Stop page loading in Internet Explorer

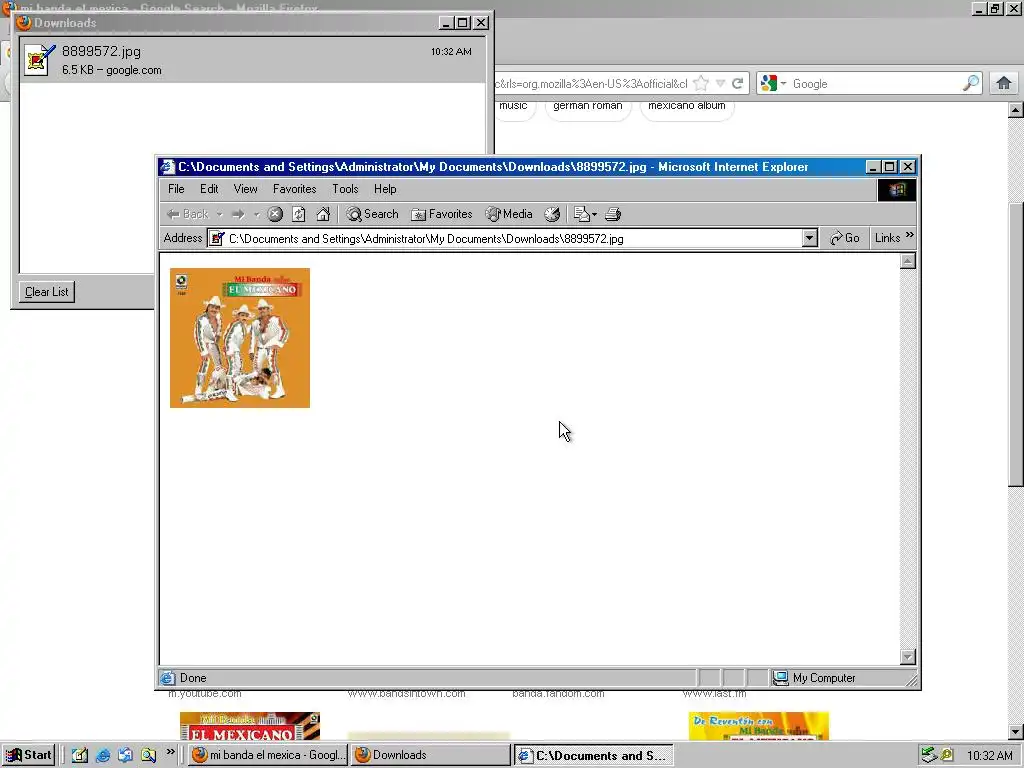click(x=276, y=214)
